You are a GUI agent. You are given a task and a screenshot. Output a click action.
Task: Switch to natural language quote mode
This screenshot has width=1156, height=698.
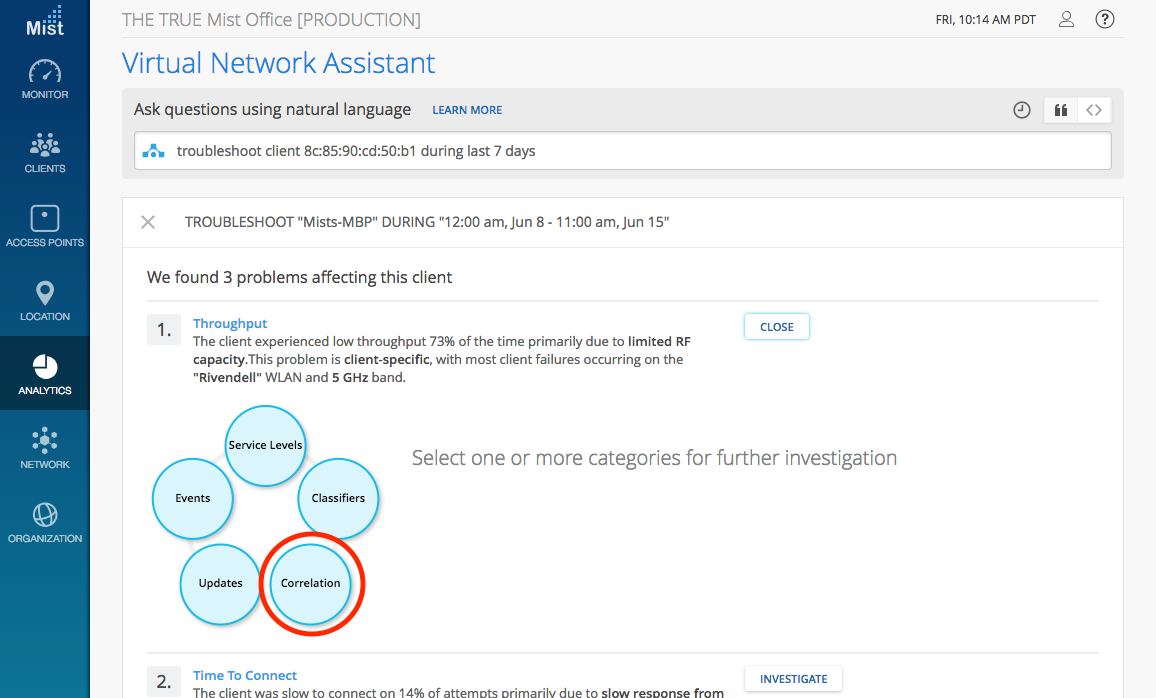click(1060, 110)
